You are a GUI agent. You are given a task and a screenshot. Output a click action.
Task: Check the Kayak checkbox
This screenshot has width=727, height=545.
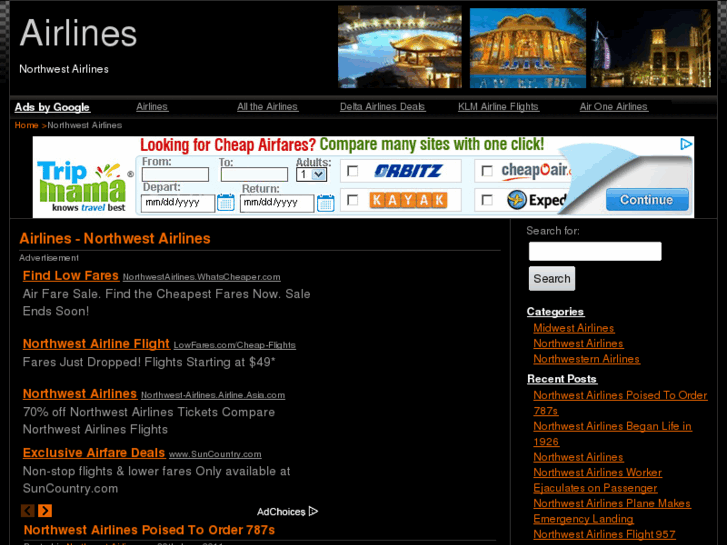point(352,200)
